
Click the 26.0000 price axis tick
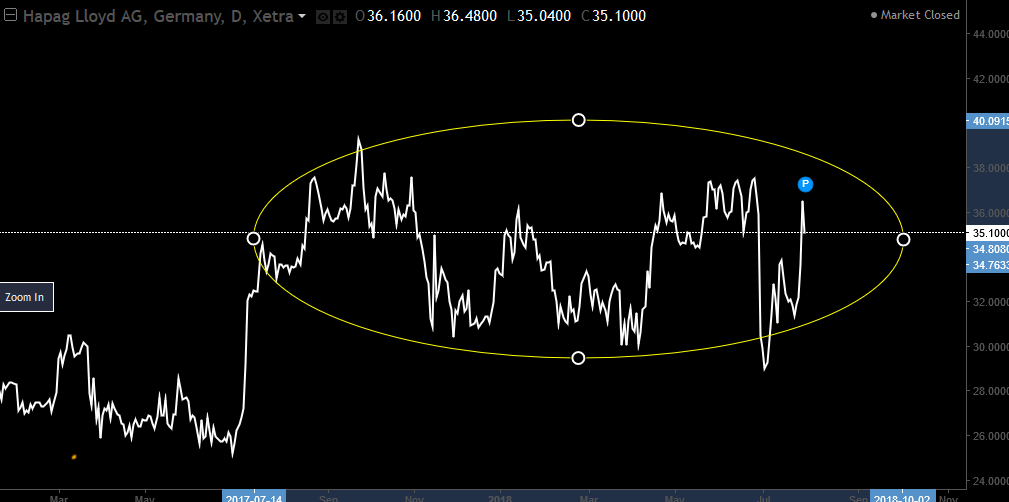pos(991,436)
